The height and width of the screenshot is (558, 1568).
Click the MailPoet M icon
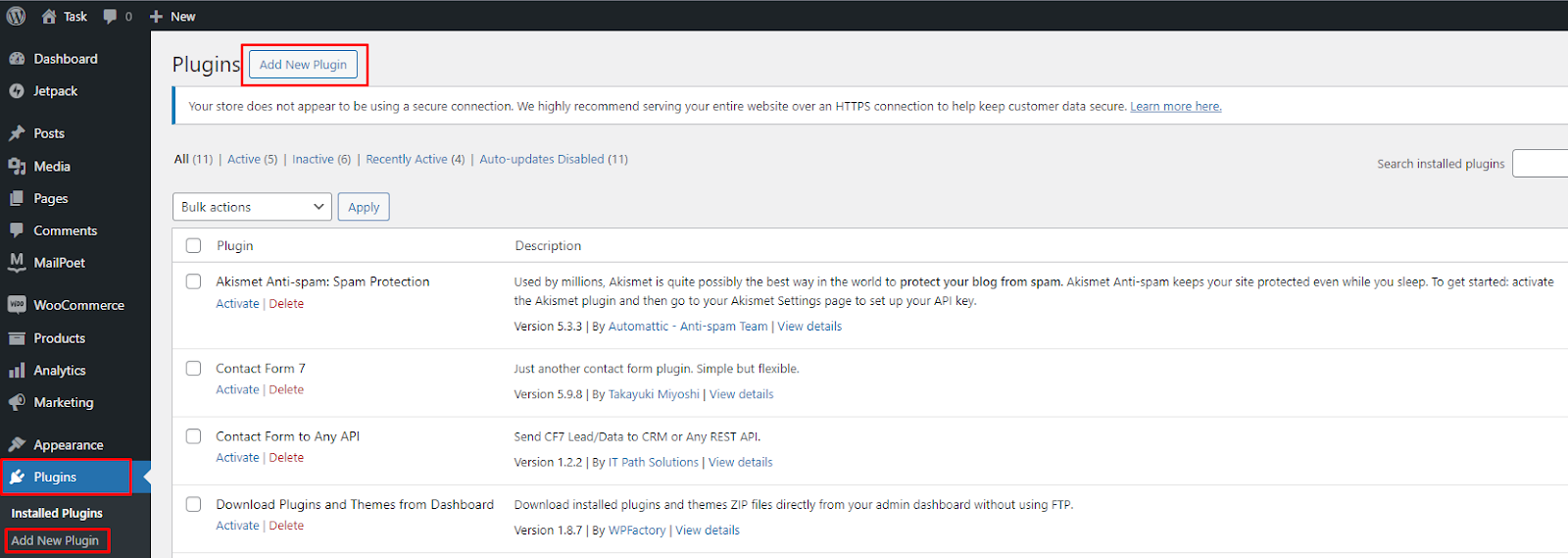[17, 262]
